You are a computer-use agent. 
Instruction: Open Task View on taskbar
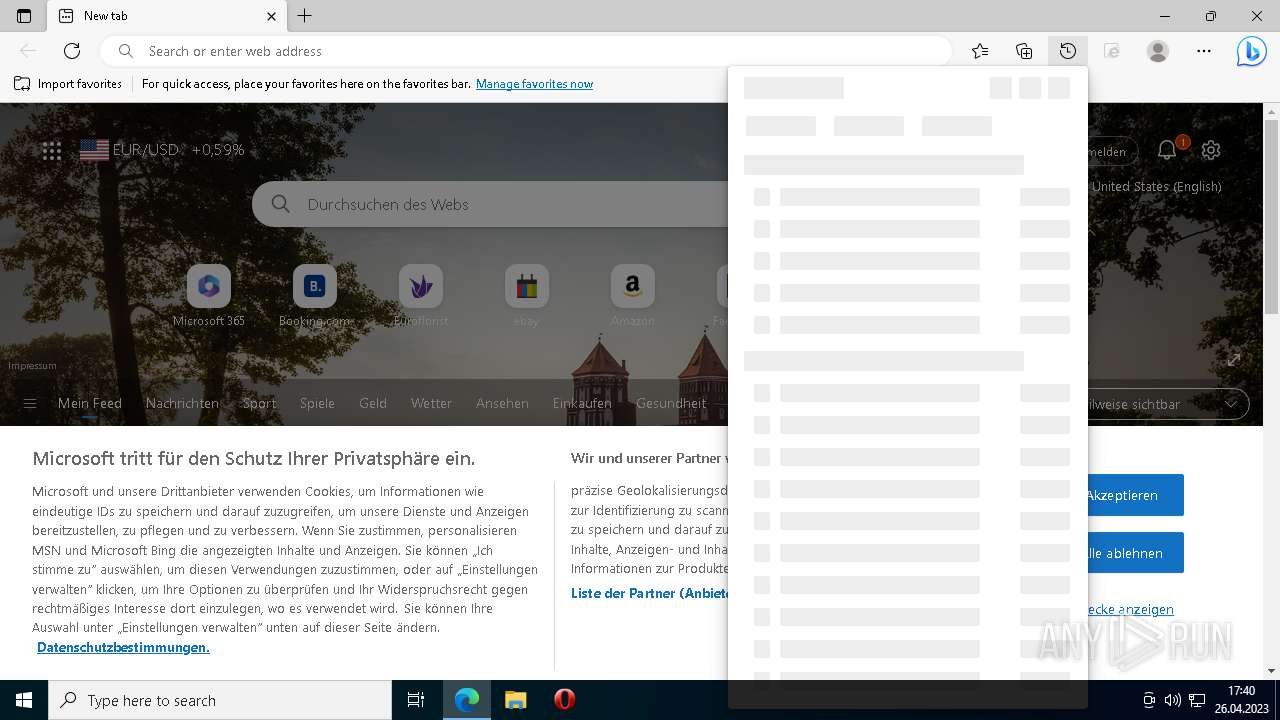pyautogui.click(x=416, y=700)
